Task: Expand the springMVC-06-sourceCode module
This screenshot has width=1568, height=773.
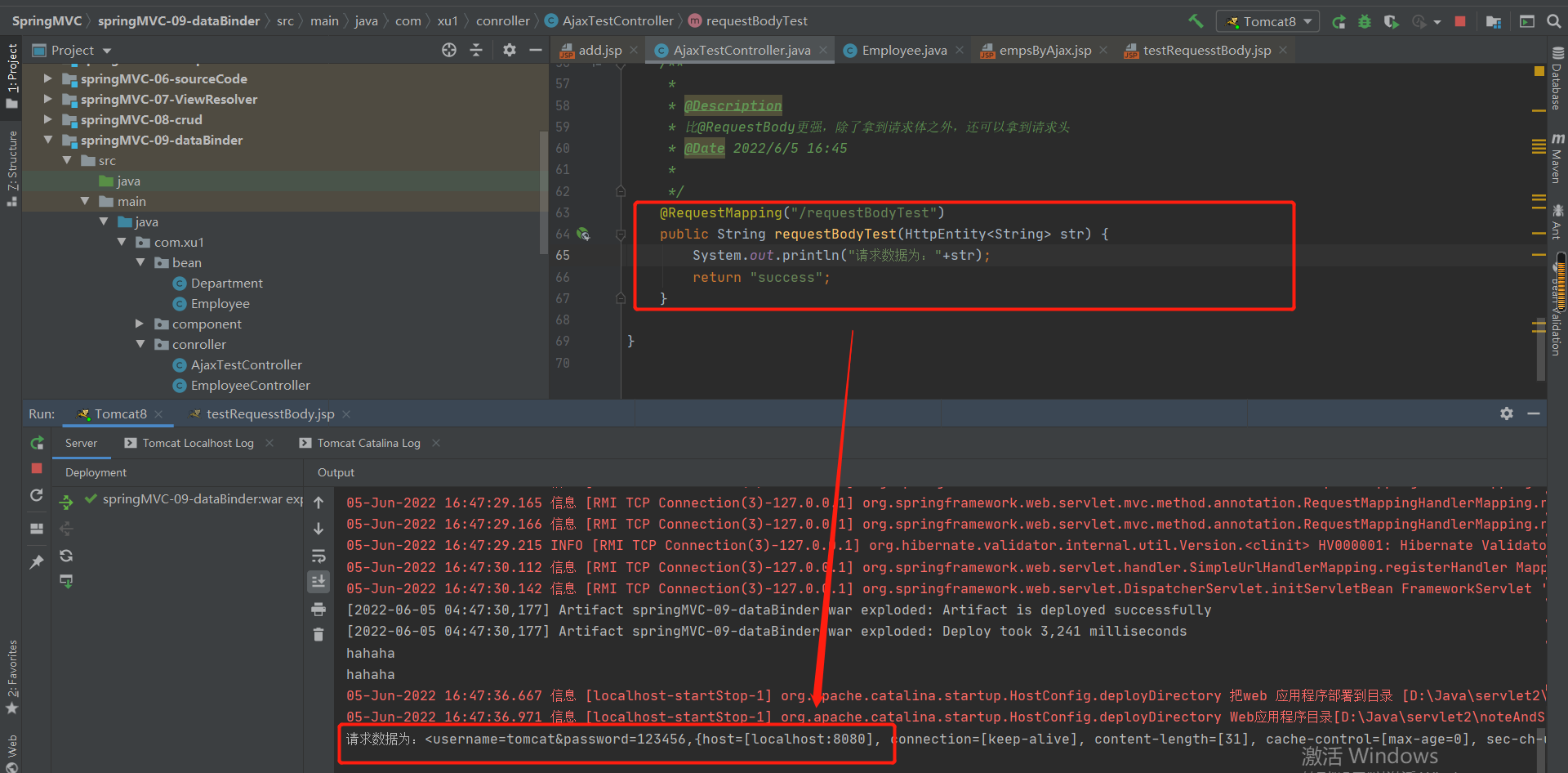Action: pyautogui.click(x=47, y=78)
